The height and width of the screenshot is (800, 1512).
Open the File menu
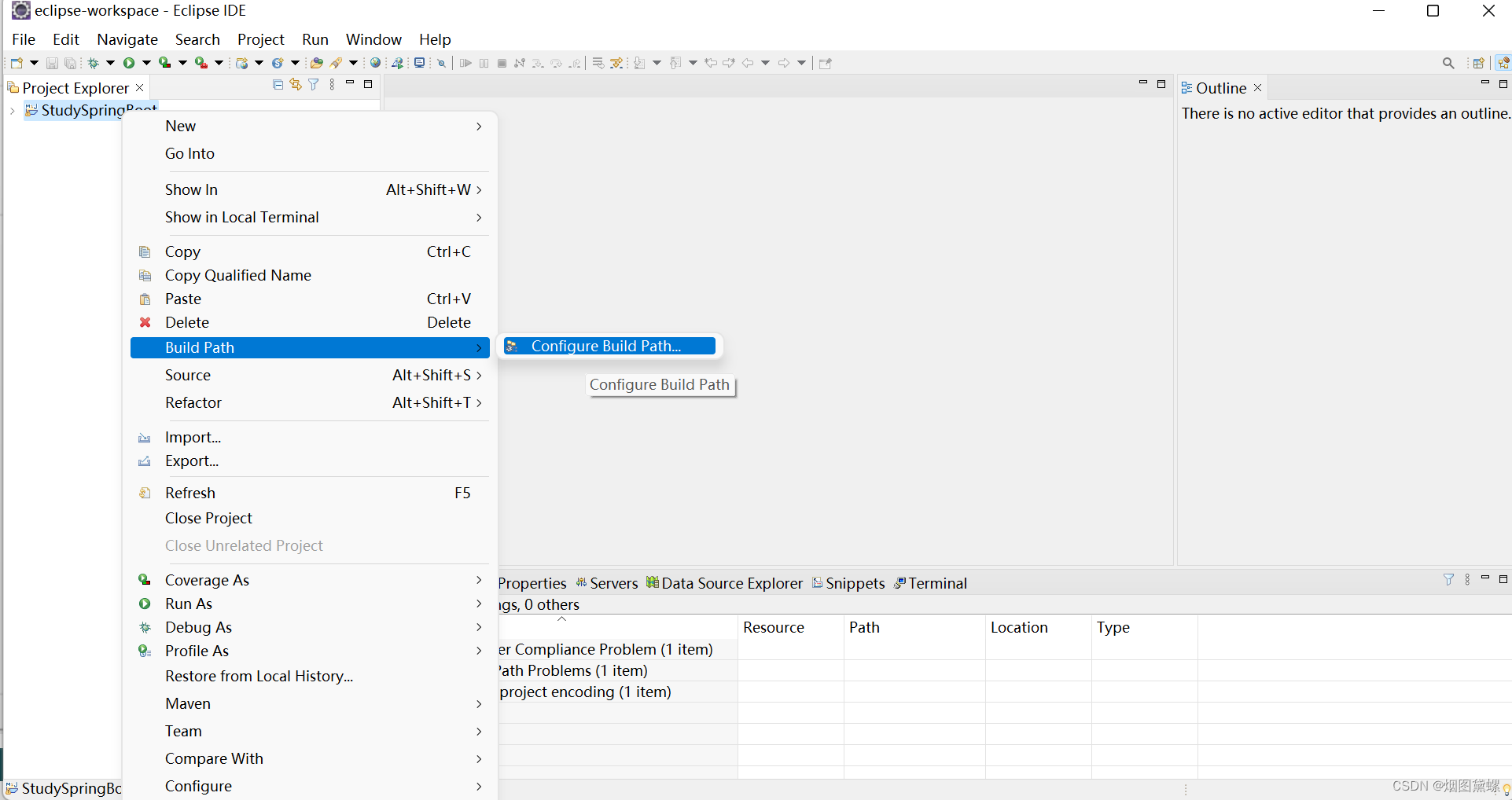24,39
